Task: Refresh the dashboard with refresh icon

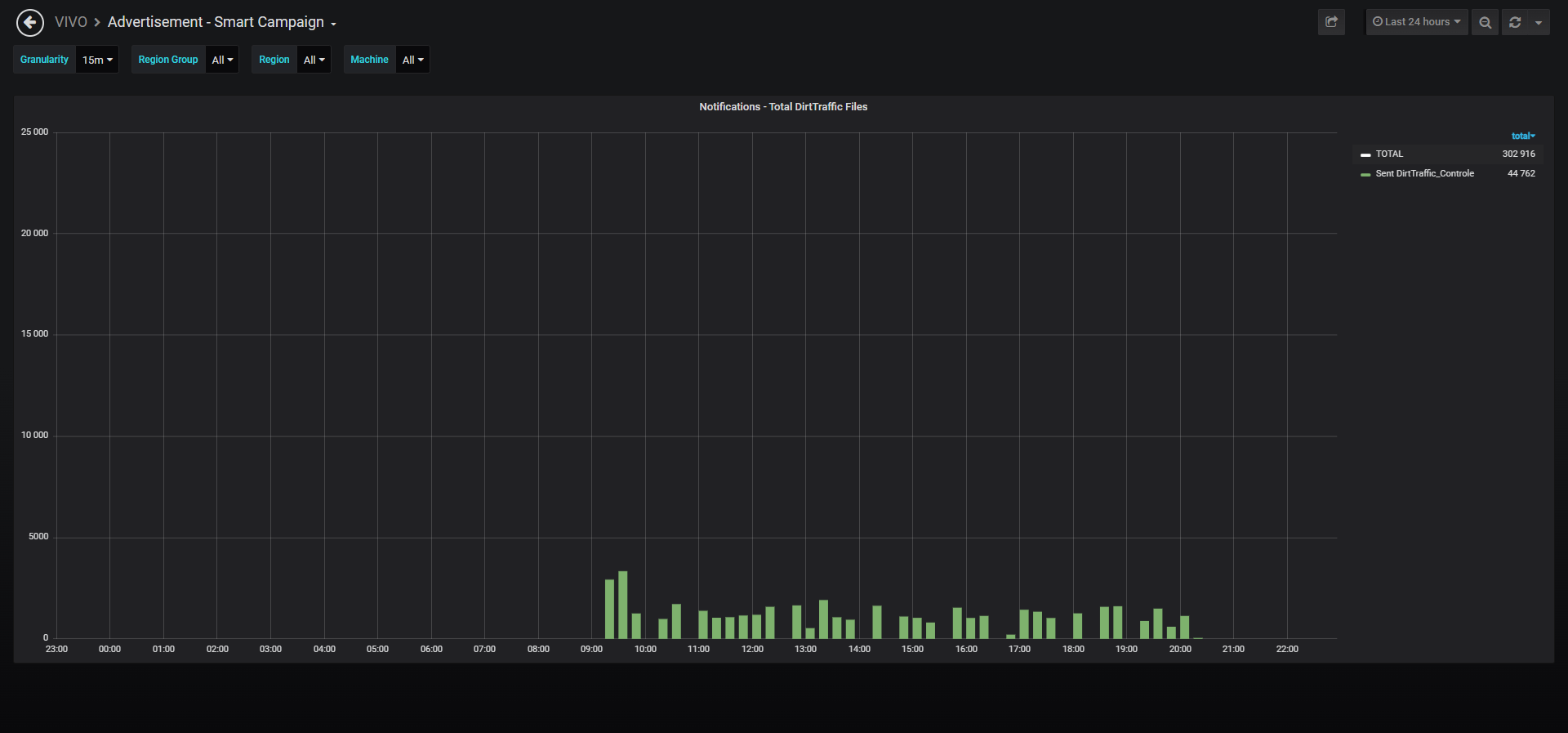Action: tap(1515, 22)
